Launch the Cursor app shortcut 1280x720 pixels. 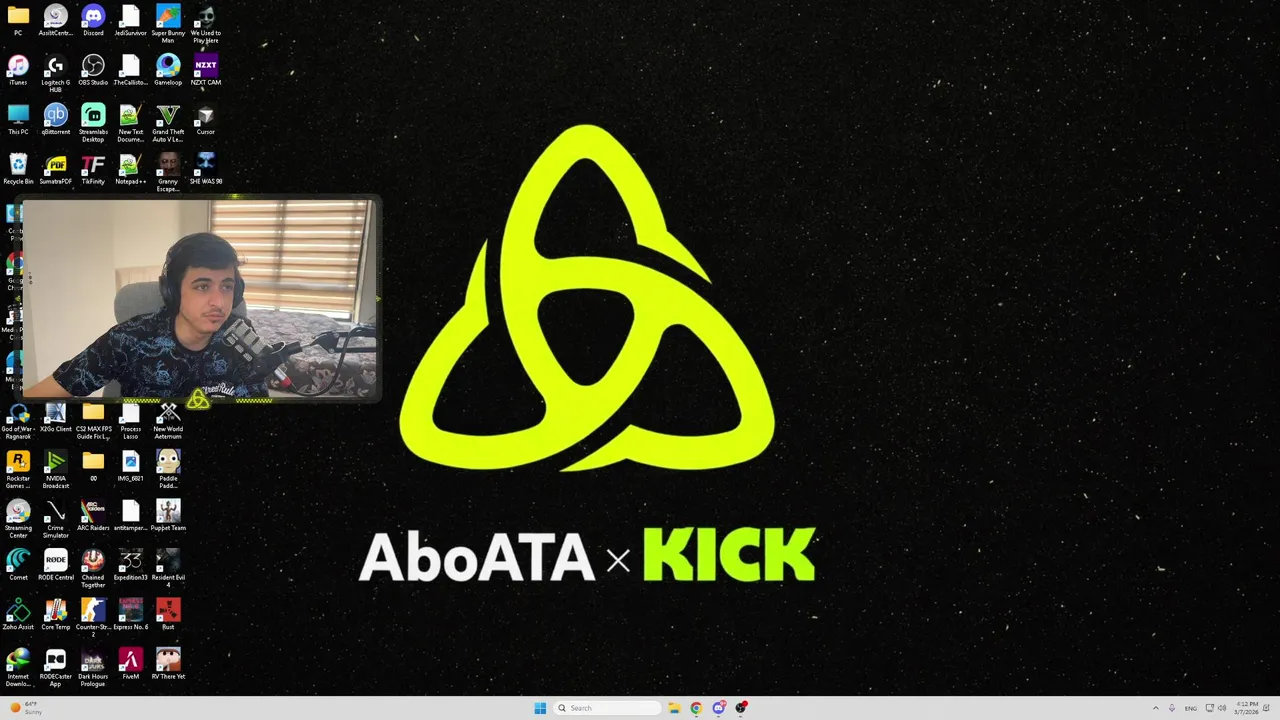coord(205,119)
